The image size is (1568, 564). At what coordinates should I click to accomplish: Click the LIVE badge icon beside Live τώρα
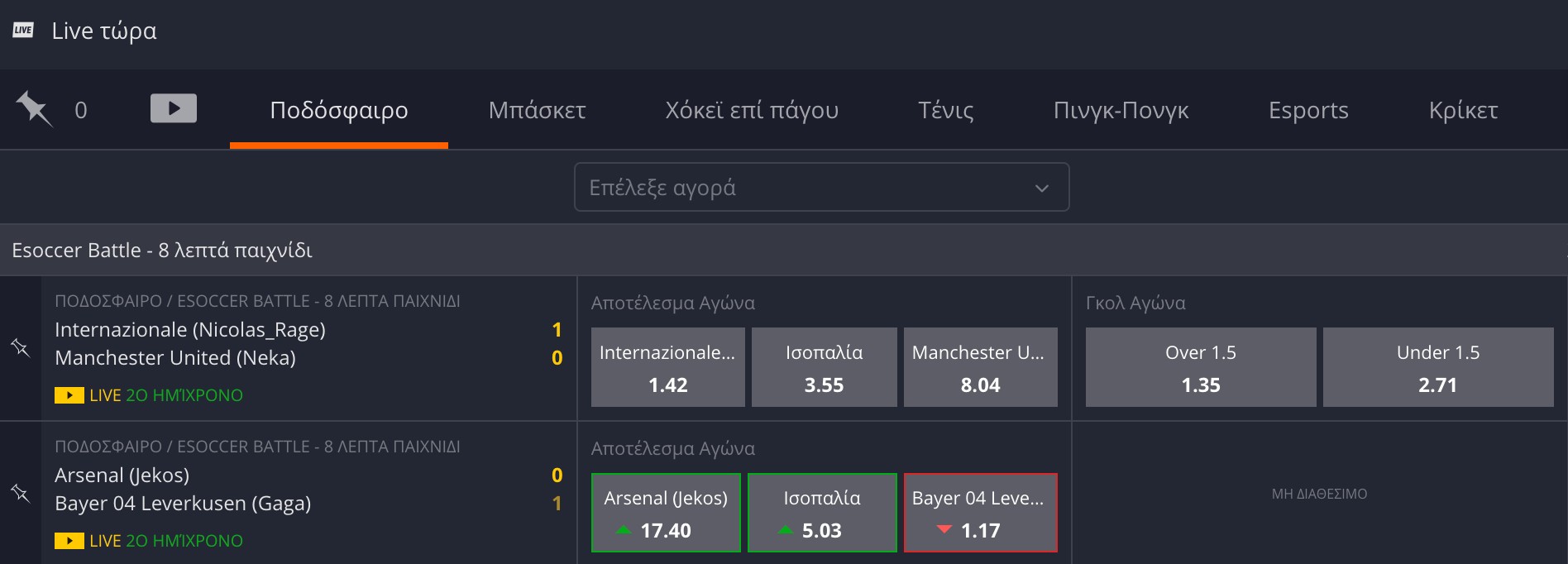(23, 31)
